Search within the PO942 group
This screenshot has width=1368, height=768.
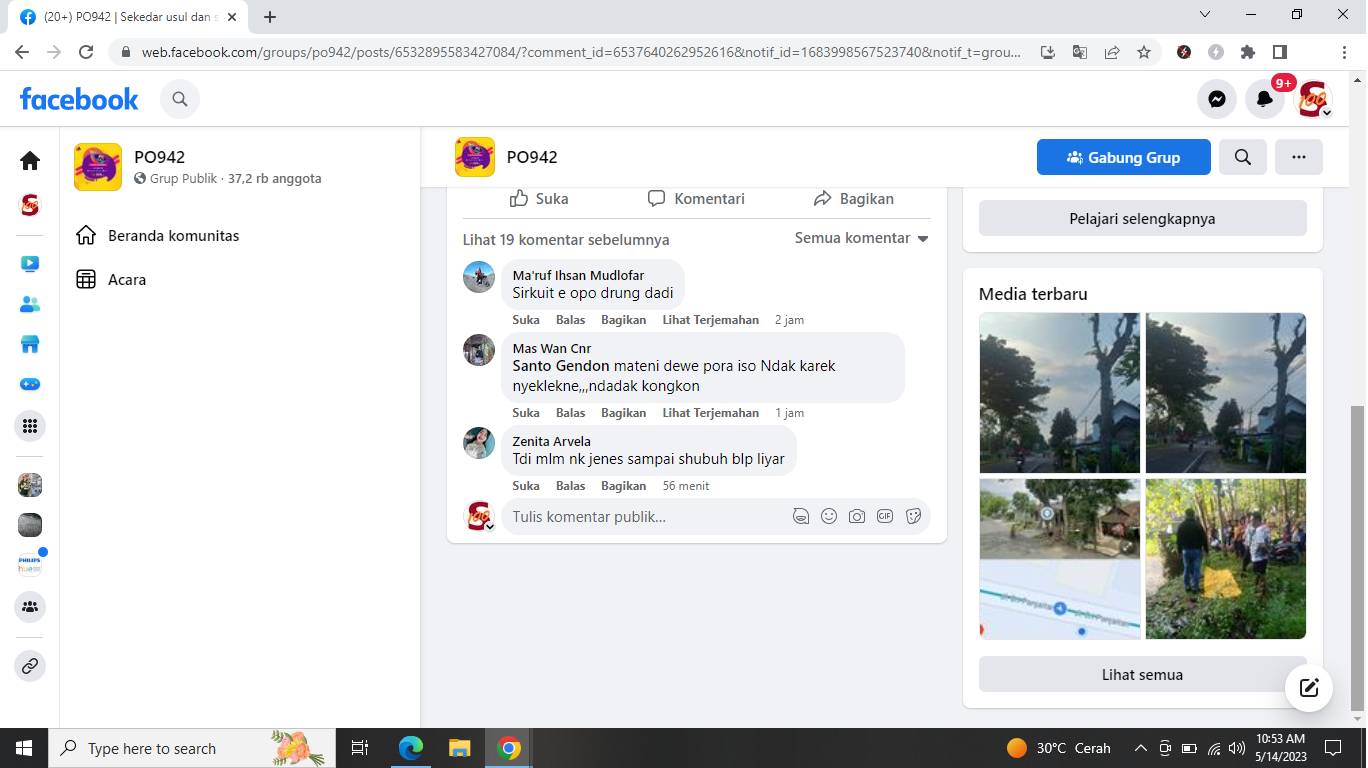click(x=1243, y=157)
